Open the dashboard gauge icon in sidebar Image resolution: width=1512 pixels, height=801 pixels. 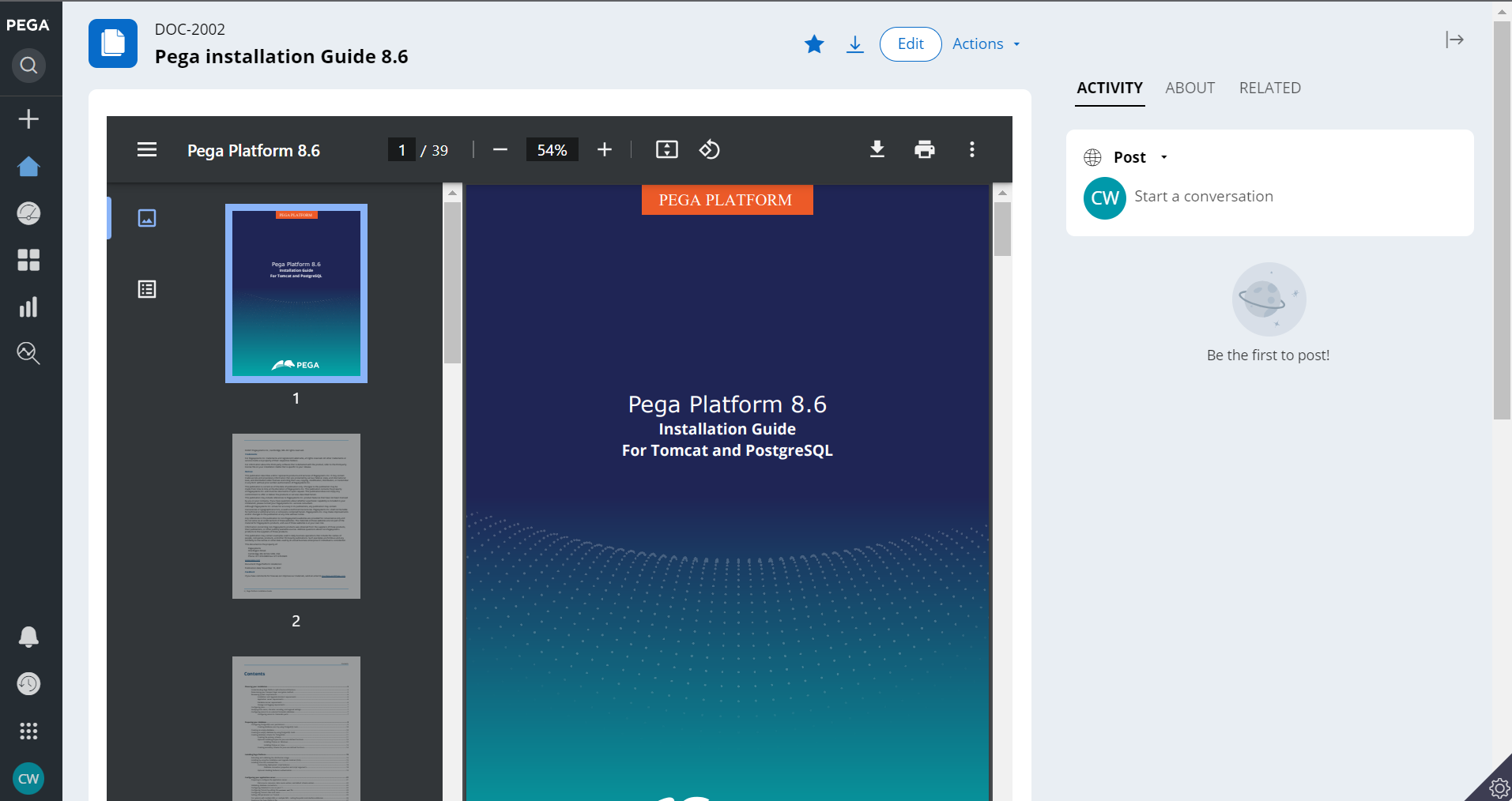coord(28,212)
